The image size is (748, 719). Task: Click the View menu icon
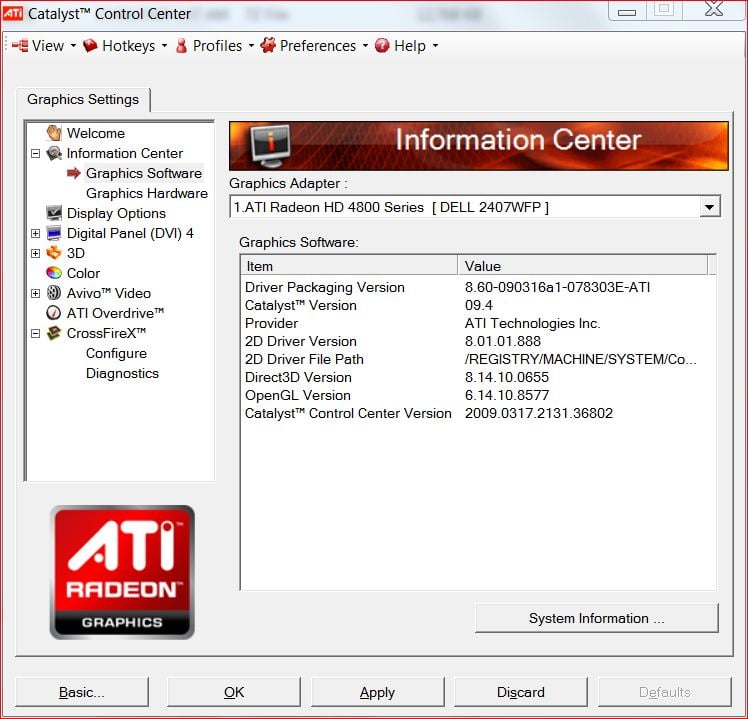(20, 46)
